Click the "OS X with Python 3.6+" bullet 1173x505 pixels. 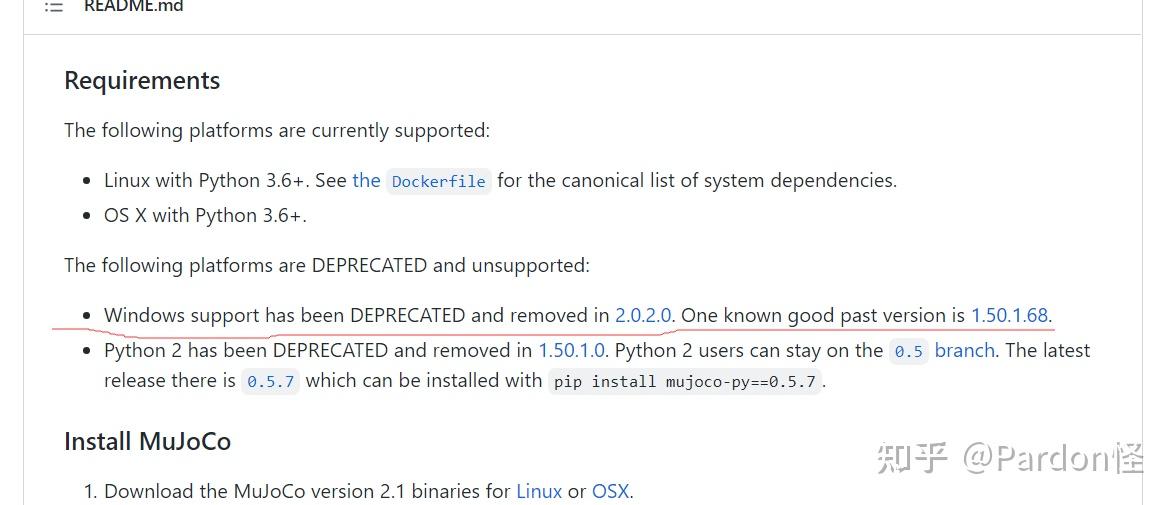(x=205, y=215)
